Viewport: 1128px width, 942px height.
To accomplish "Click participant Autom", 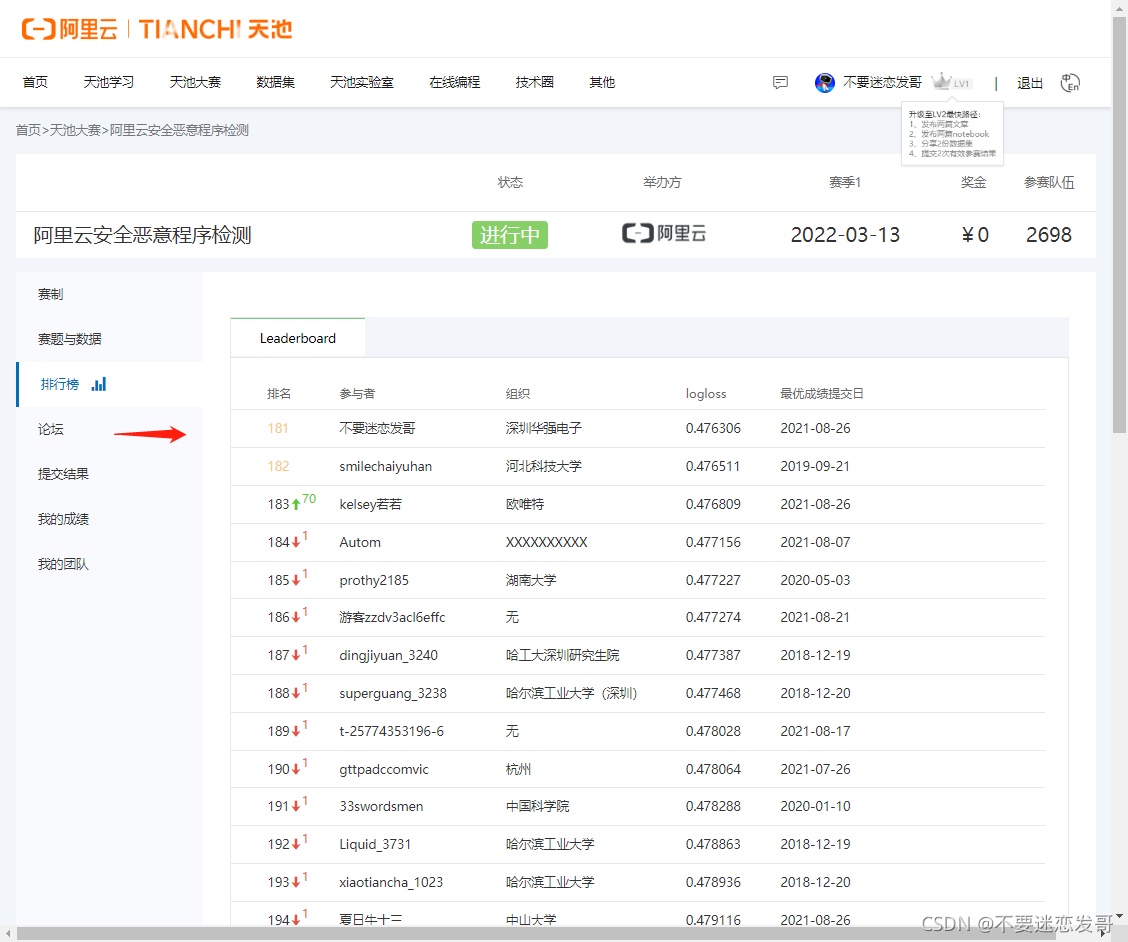I will point(360,543).
